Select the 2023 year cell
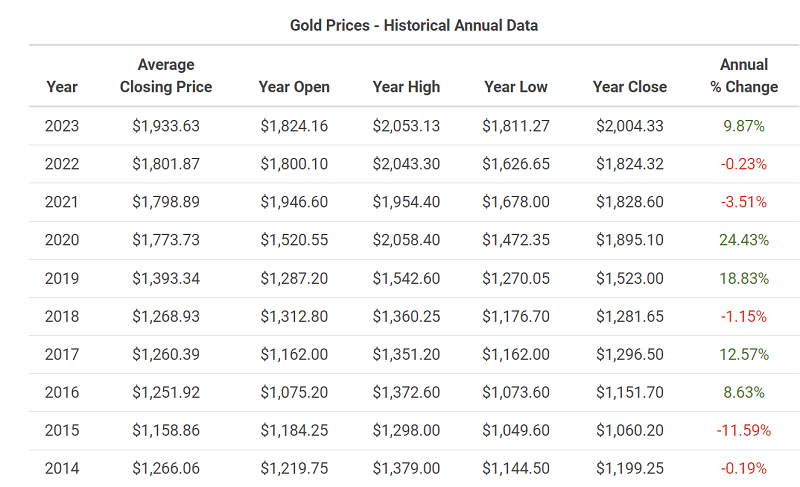The image size is (800, 487). pos(62,126)
